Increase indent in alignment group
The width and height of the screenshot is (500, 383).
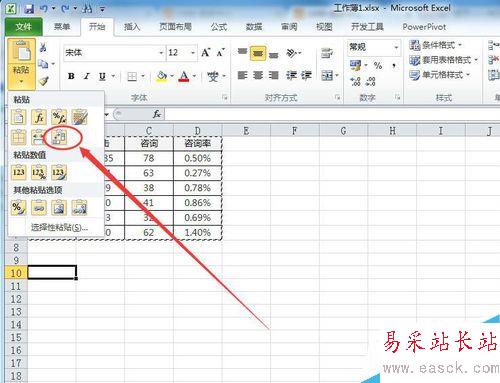click(306, 76)
